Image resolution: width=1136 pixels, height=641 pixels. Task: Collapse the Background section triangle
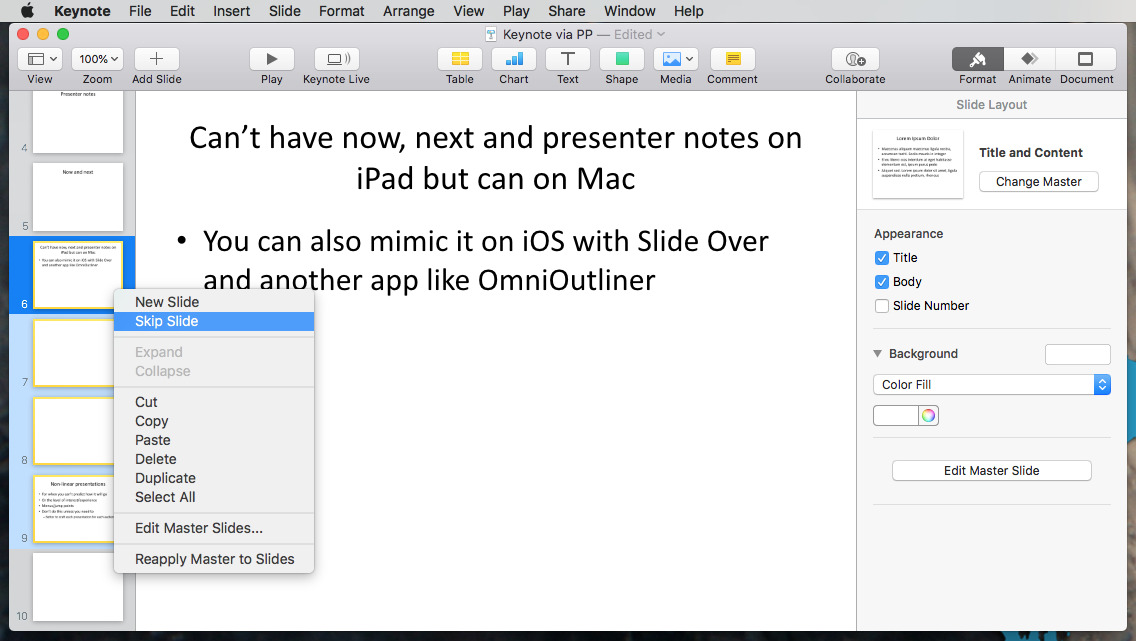coord(877,353)
